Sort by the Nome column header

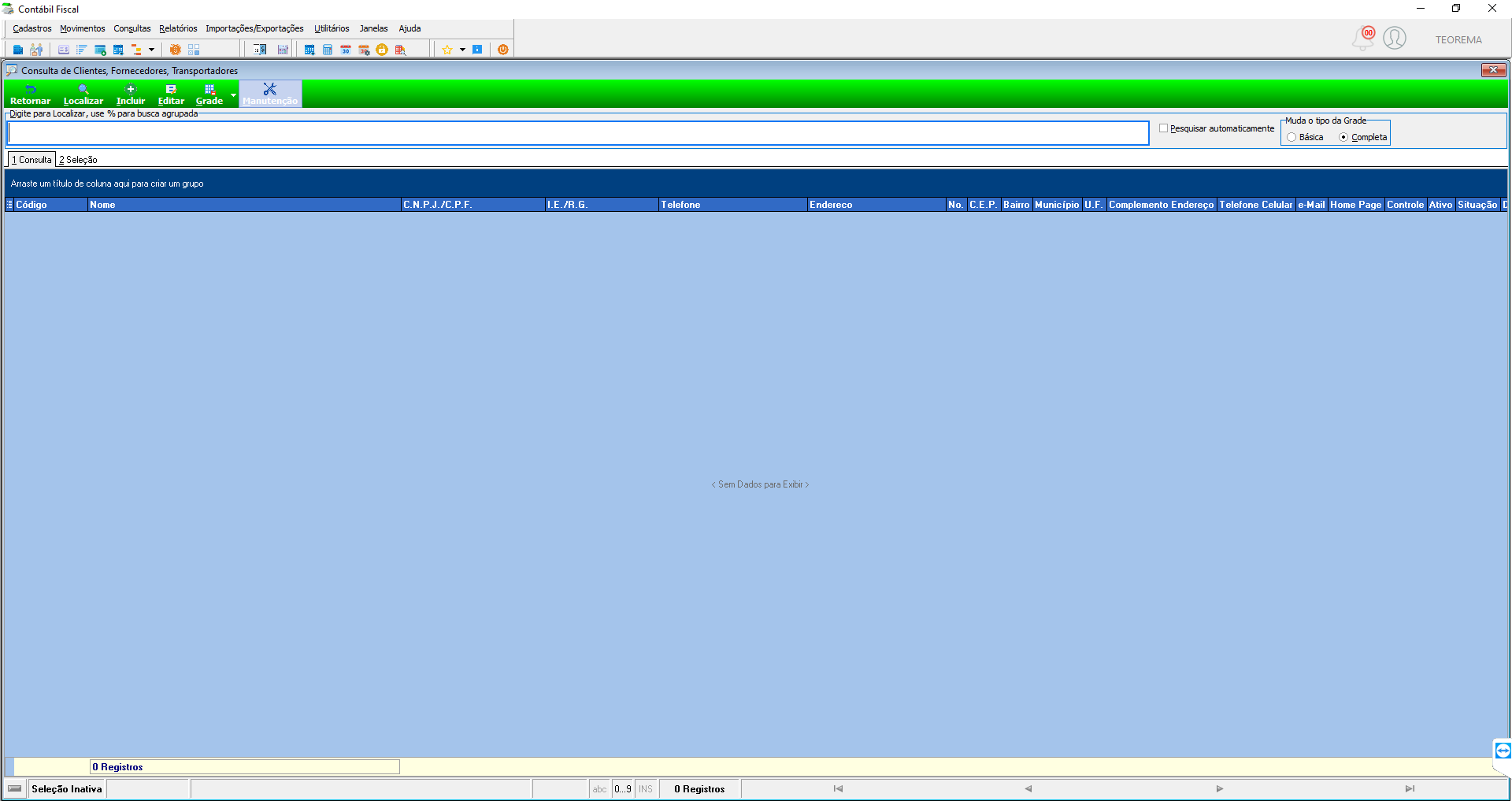(244, 205)
